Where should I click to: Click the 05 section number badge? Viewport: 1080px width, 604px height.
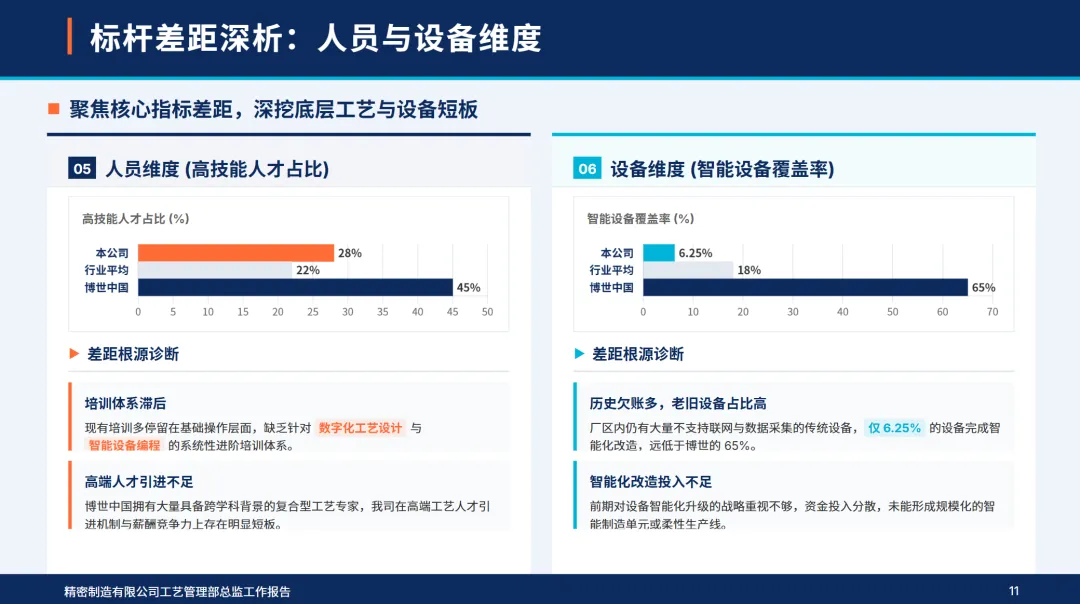(82, 169)
